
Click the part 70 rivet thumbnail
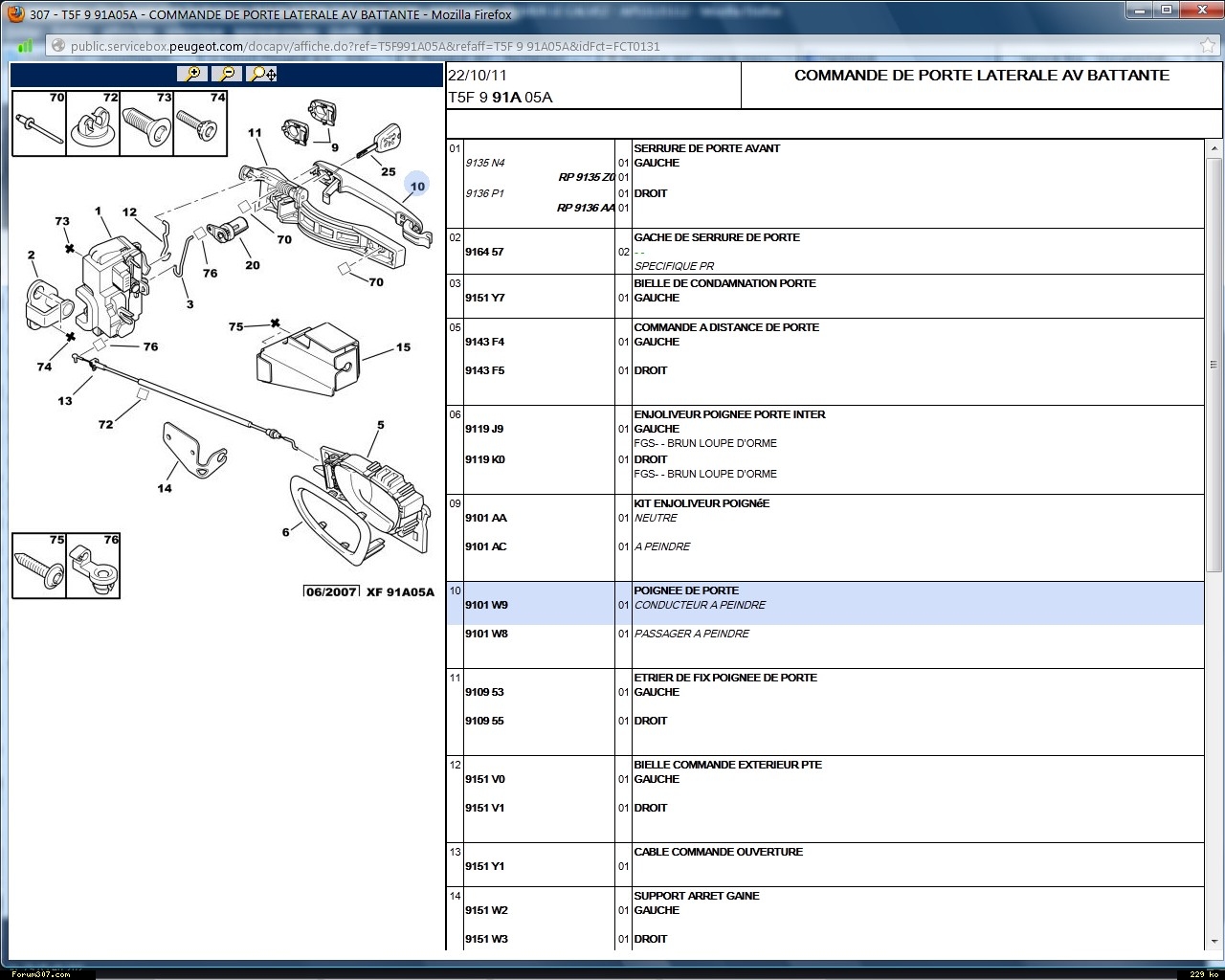pos(38,123)
